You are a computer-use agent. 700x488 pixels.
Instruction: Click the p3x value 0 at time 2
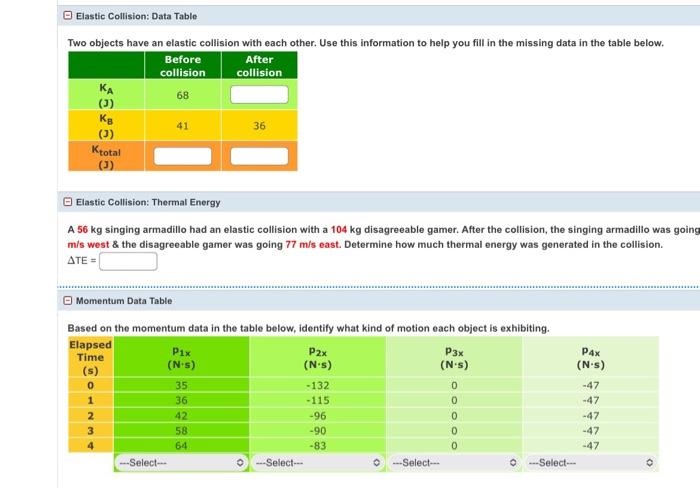coord(454,416)
